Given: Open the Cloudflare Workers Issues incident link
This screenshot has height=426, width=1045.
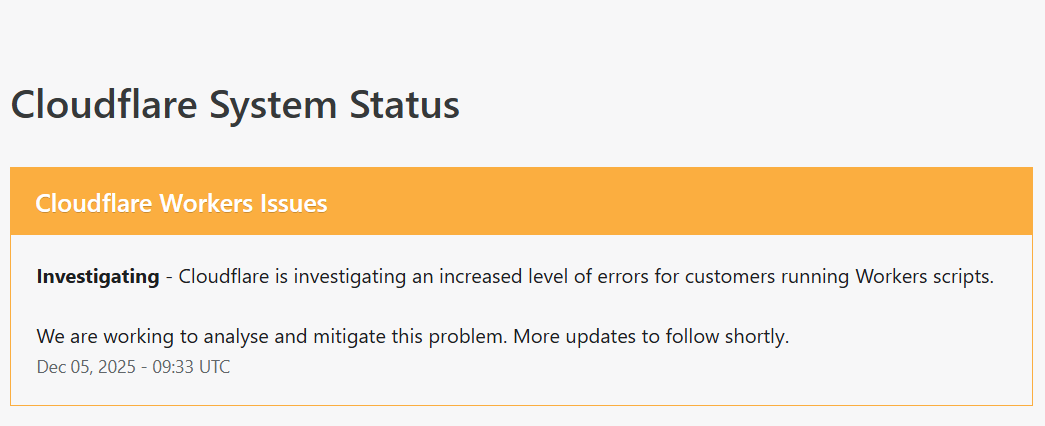Looking at the screenshot, I should (181, 203).
